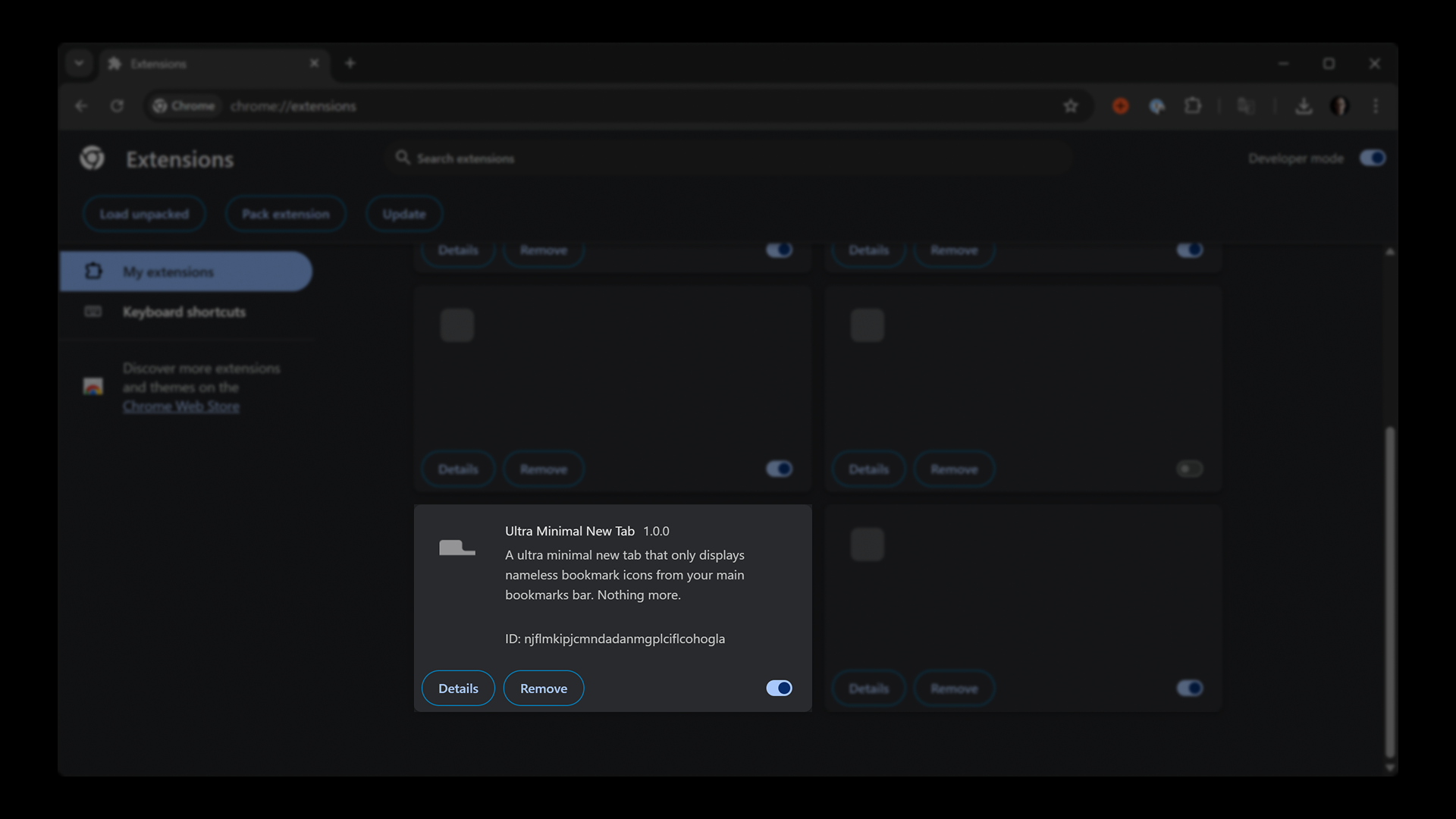
Task: Remove the Ultra Minimal New Tab extension
Action: point(544,688)
